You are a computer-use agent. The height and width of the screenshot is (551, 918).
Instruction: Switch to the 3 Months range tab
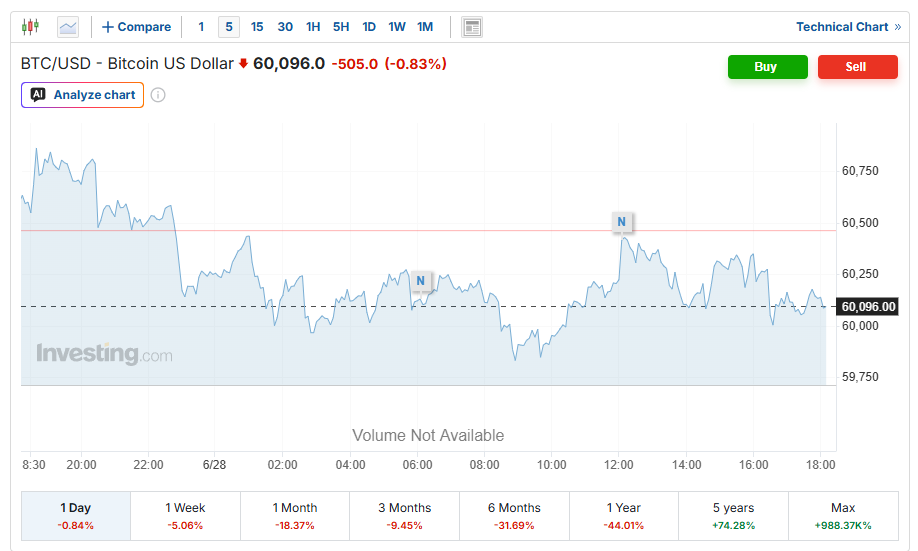click(x=405, y=516)
